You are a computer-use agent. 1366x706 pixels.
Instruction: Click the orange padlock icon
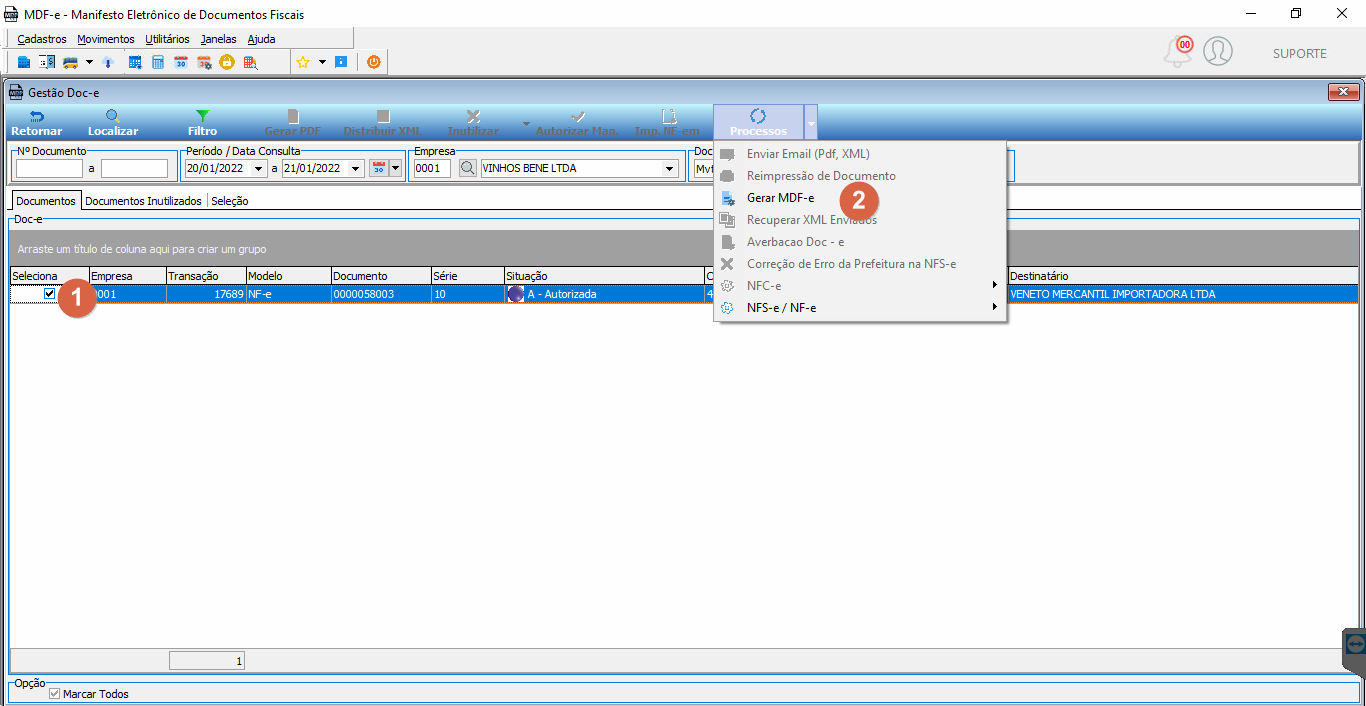(227, 62)
